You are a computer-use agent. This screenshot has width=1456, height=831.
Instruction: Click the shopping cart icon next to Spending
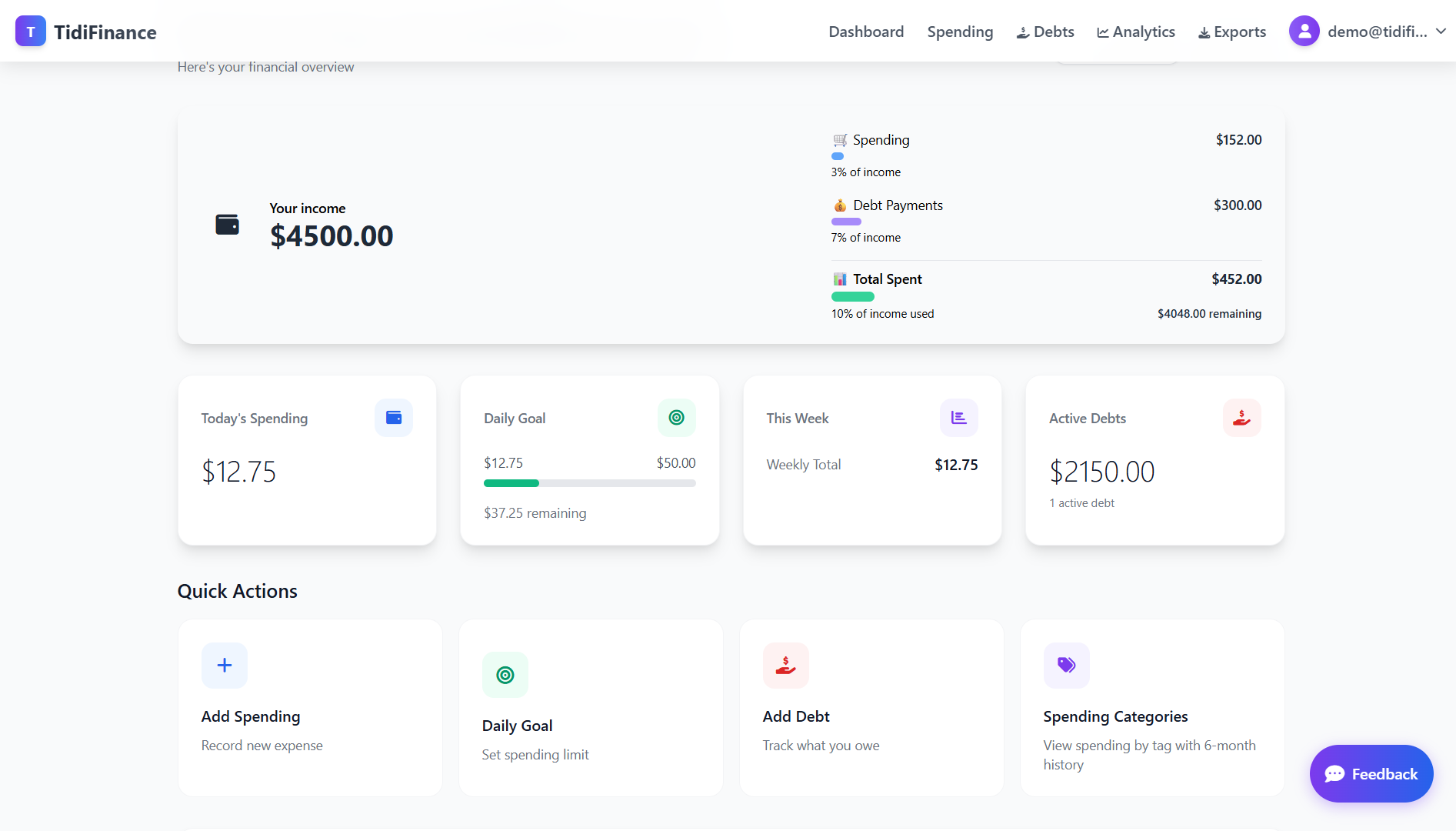pos(840,140)
